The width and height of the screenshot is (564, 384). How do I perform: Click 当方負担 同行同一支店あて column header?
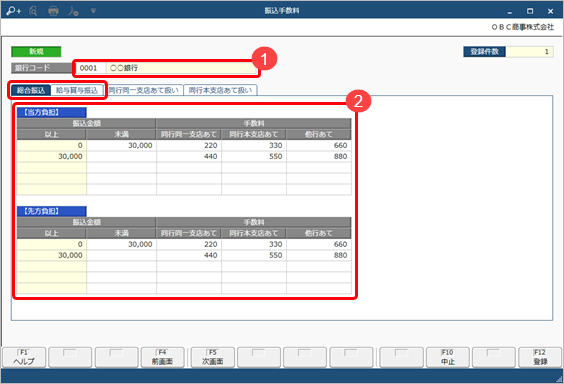click(189, 134)
